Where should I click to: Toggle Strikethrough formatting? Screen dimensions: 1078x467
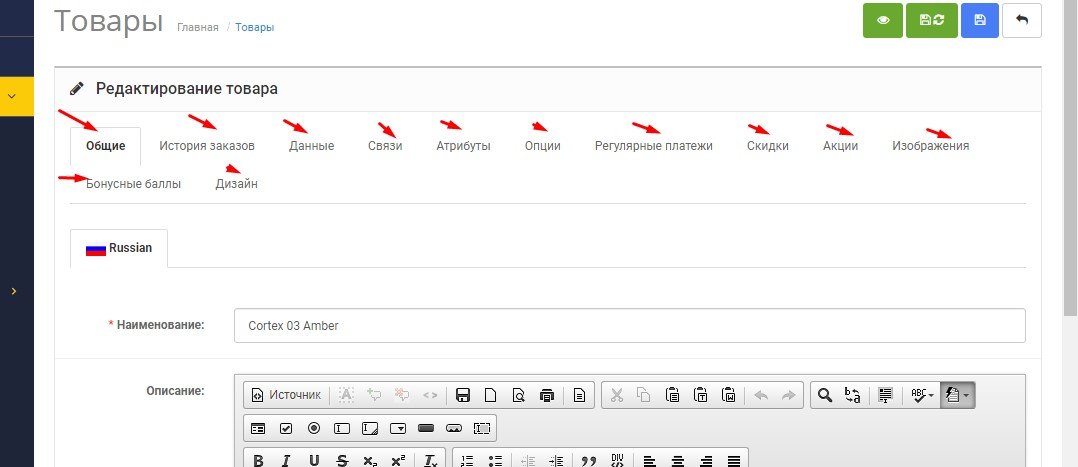(342, 460)
